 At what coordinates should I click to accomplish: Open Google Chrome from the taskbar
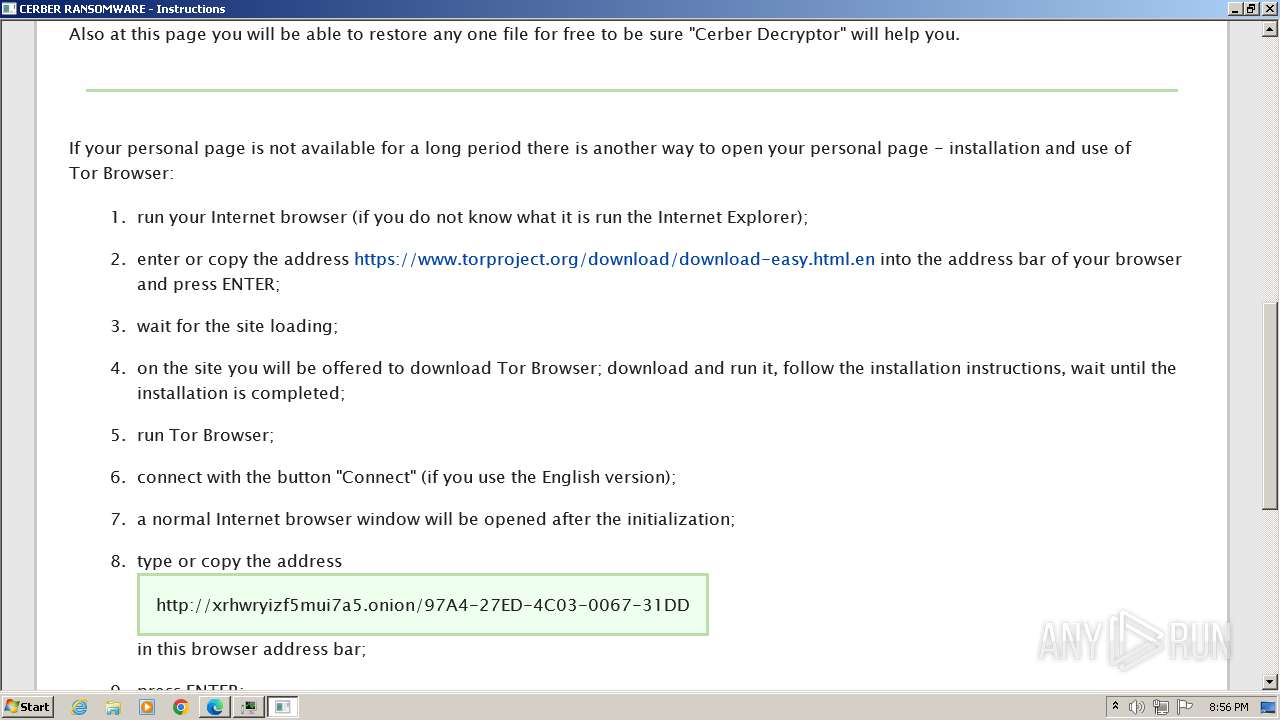coord(181,707)
